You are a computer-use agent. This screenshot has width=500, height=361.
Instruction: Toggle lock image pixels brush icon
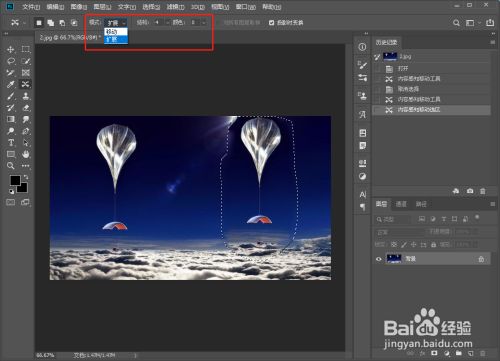(x=404, y=245)
